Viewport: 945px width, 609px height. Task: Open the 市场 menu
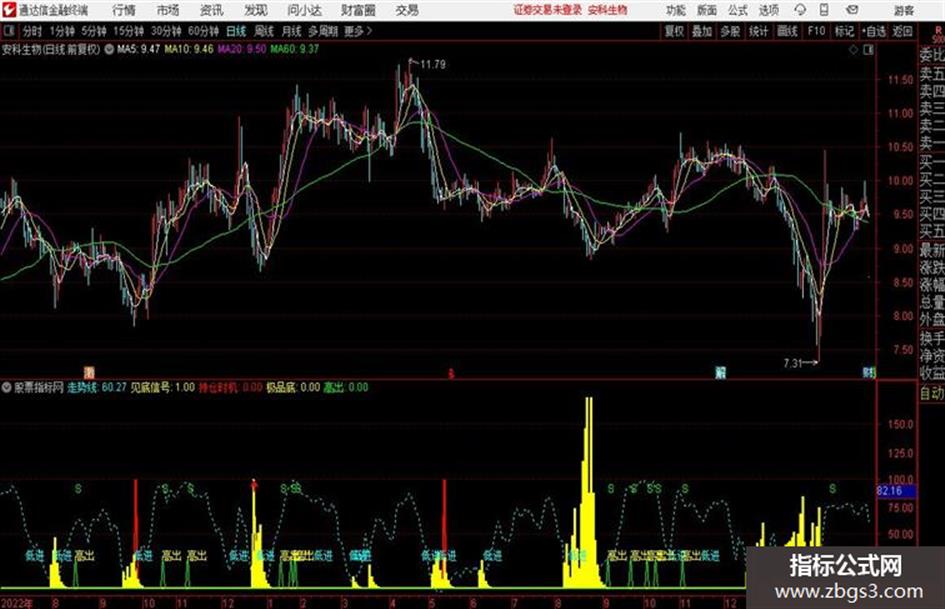click(168, 10)
